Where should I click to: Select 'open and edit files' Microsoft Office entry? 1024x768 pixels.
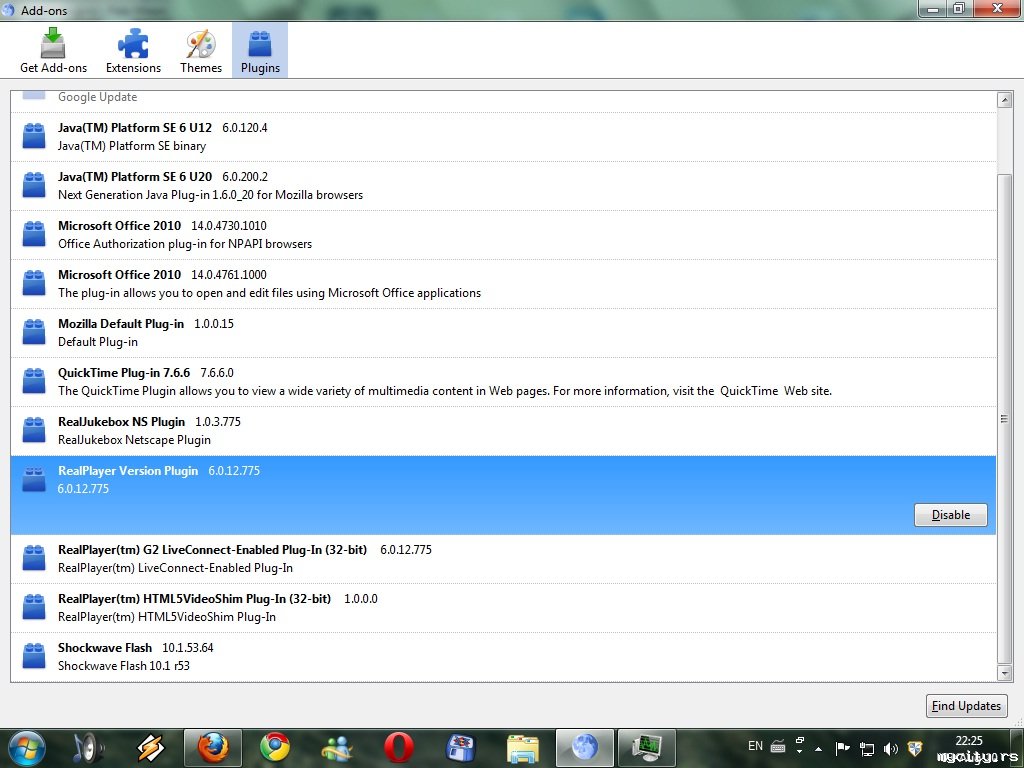(504, 284)
